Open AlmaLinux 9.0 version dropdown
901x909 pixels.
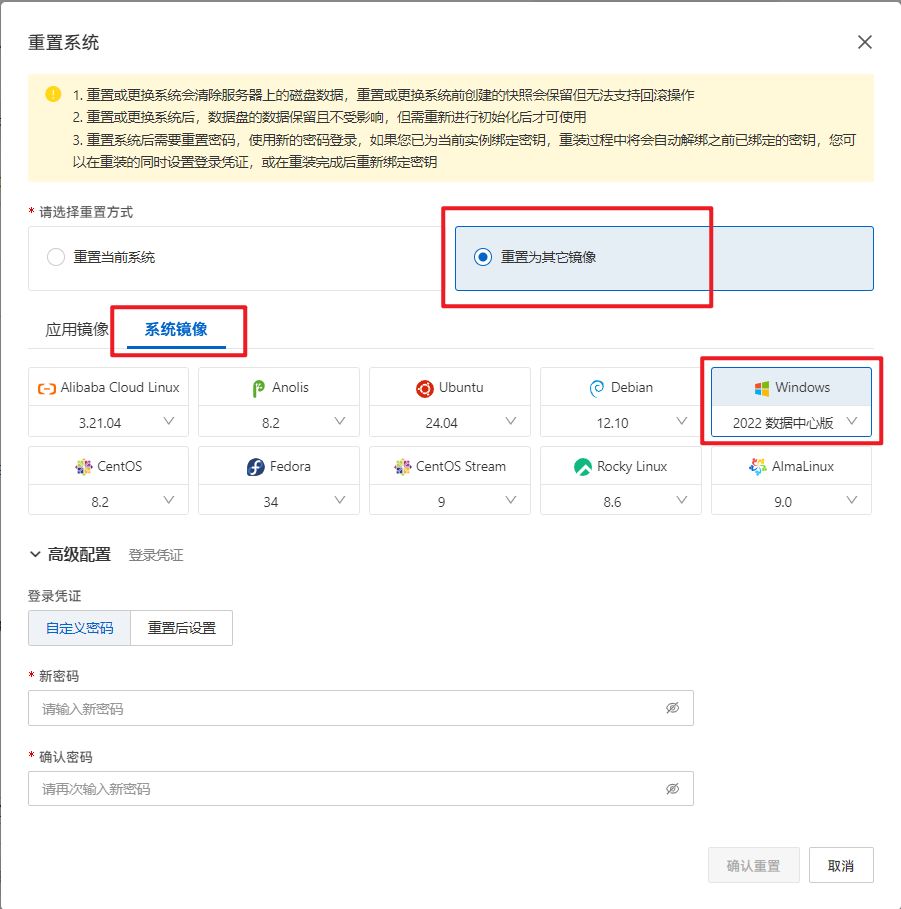[791, 500]
